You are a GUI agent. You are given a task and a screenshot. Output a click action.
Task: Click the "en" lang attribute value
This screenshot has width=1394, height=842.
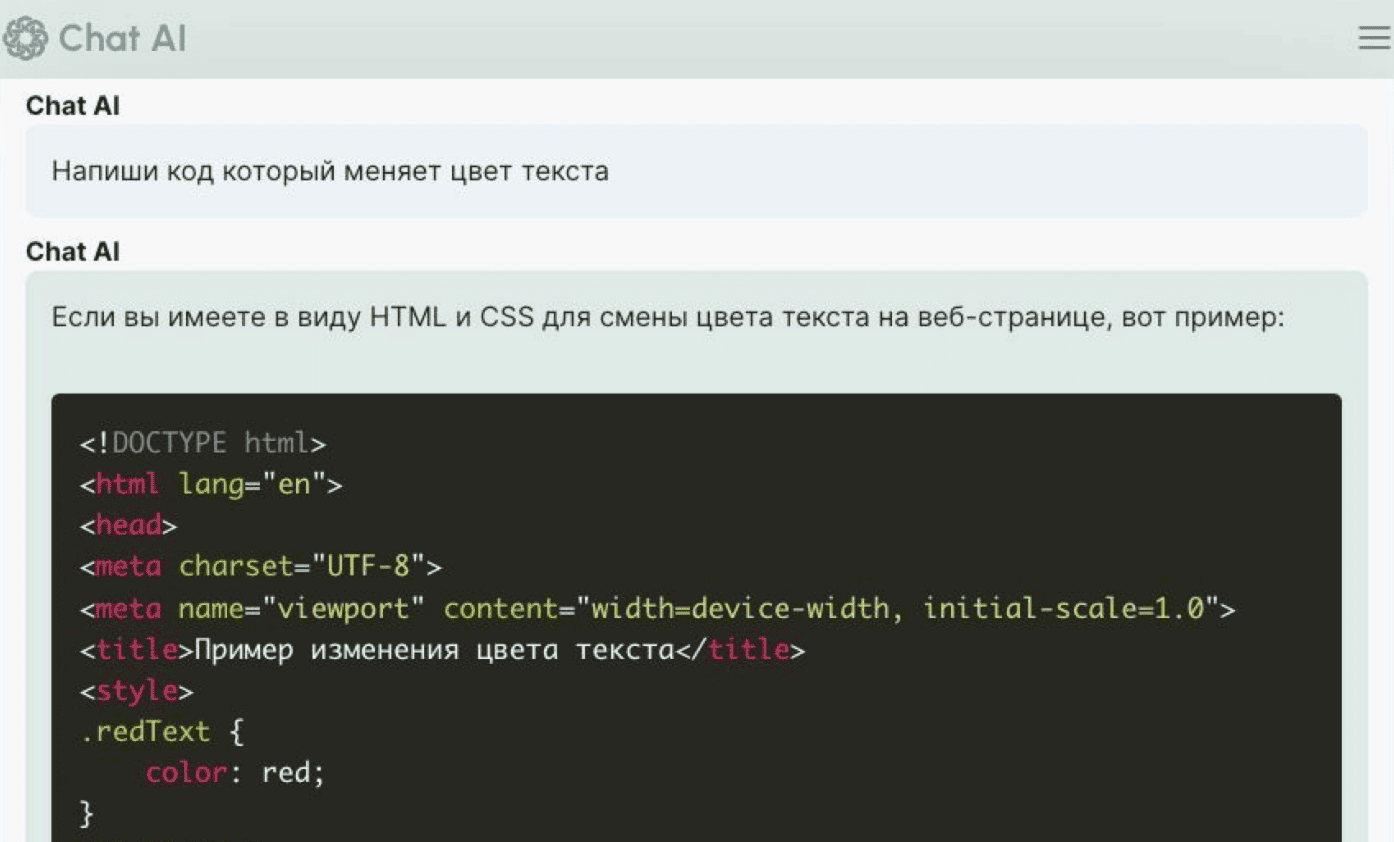click(x=294, y=485)
